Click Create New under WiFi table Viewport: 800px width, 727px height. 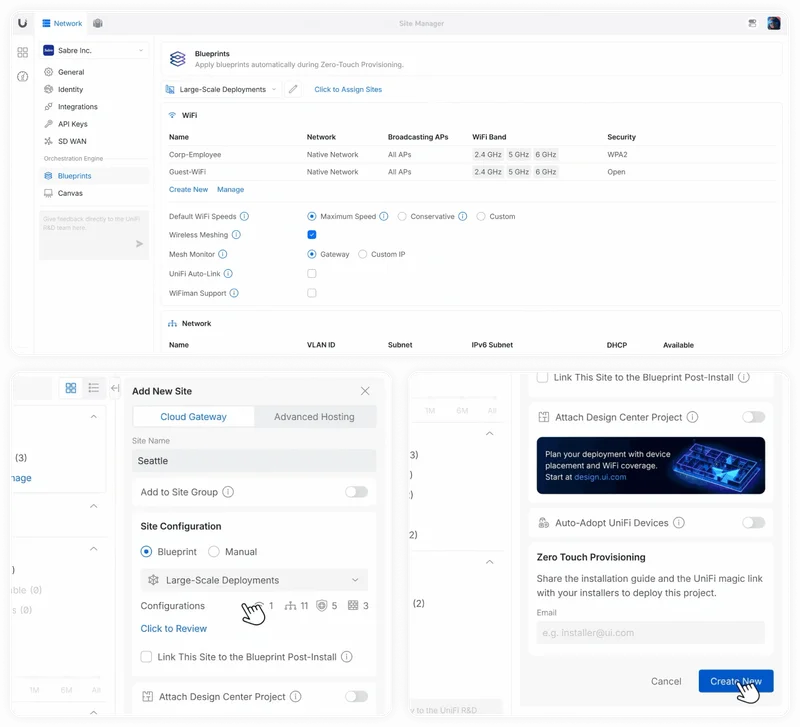click(x=188, y=189)
